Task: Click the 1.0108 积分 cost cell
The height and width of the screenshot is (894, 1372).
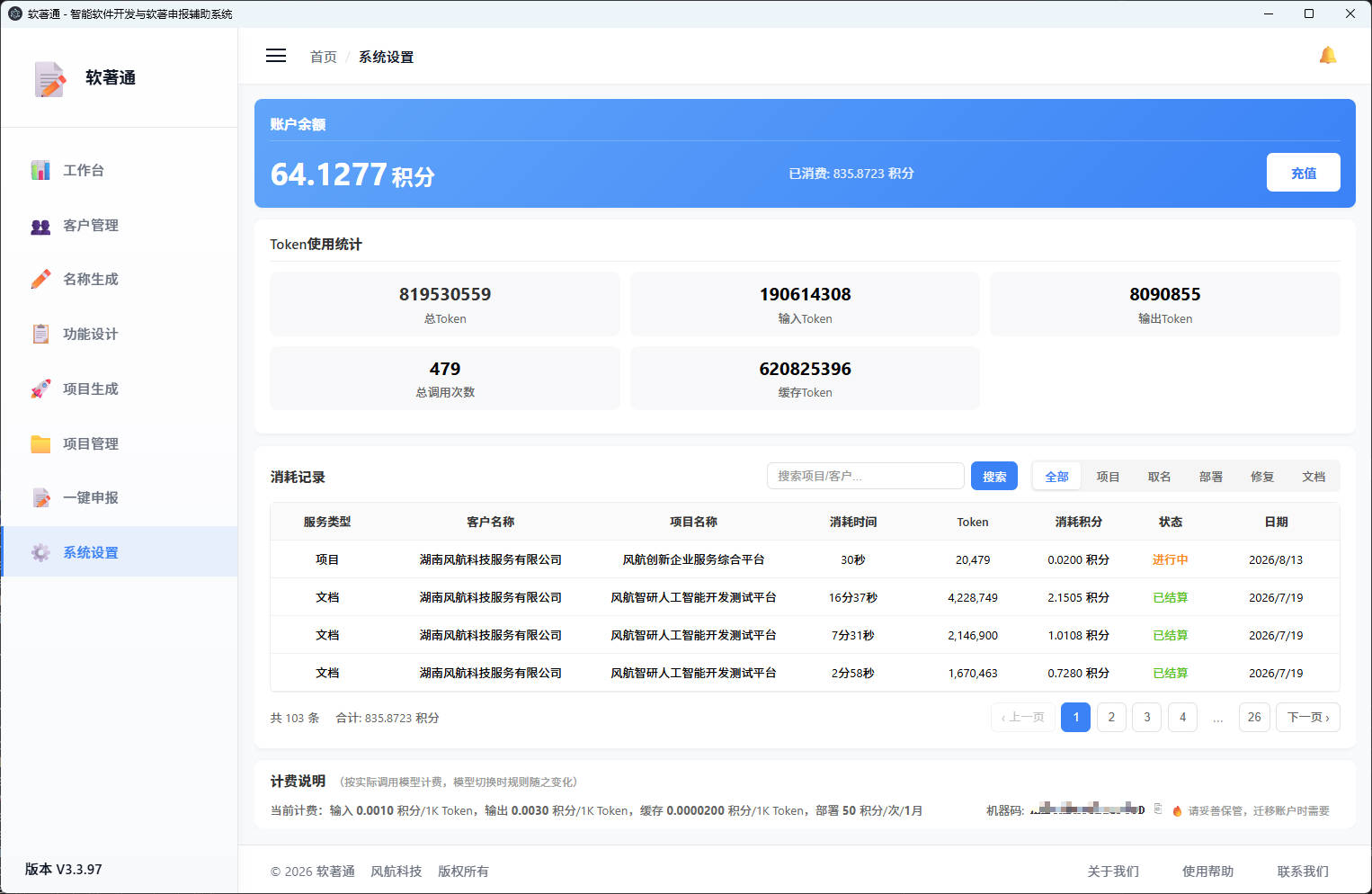Action: [1078, 635]
